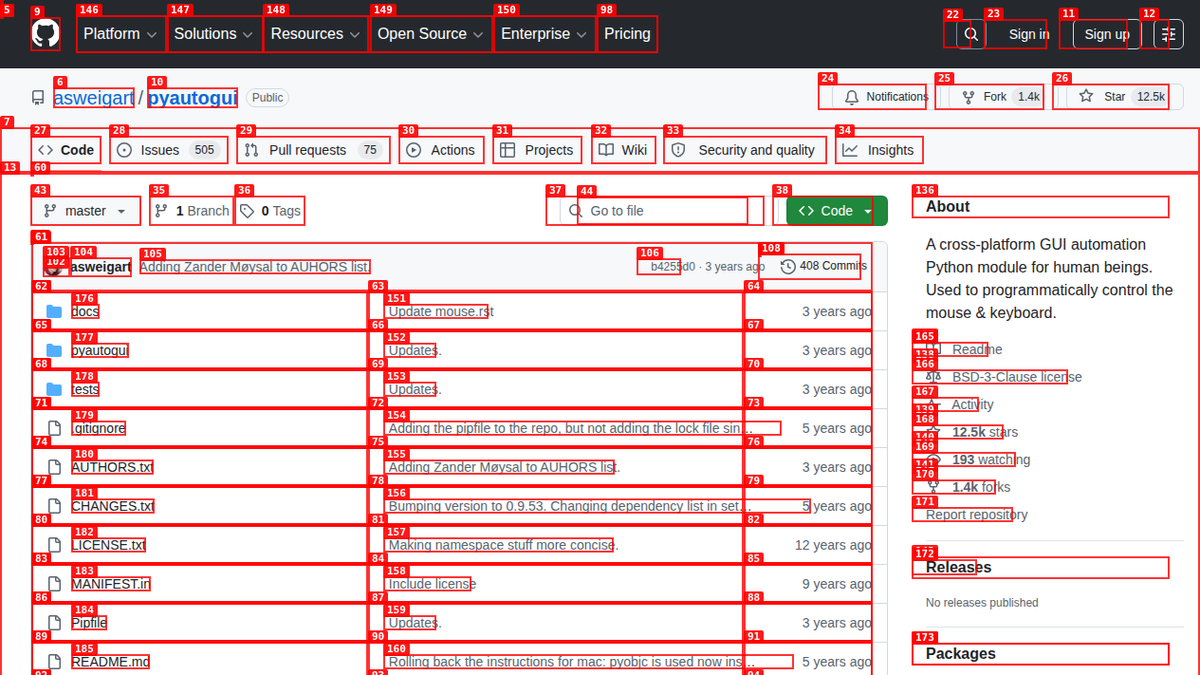The width and height of the screenshot is (1200, 675).
Task: View the 12.5k stars link
Action: click(x=972, y=432)
